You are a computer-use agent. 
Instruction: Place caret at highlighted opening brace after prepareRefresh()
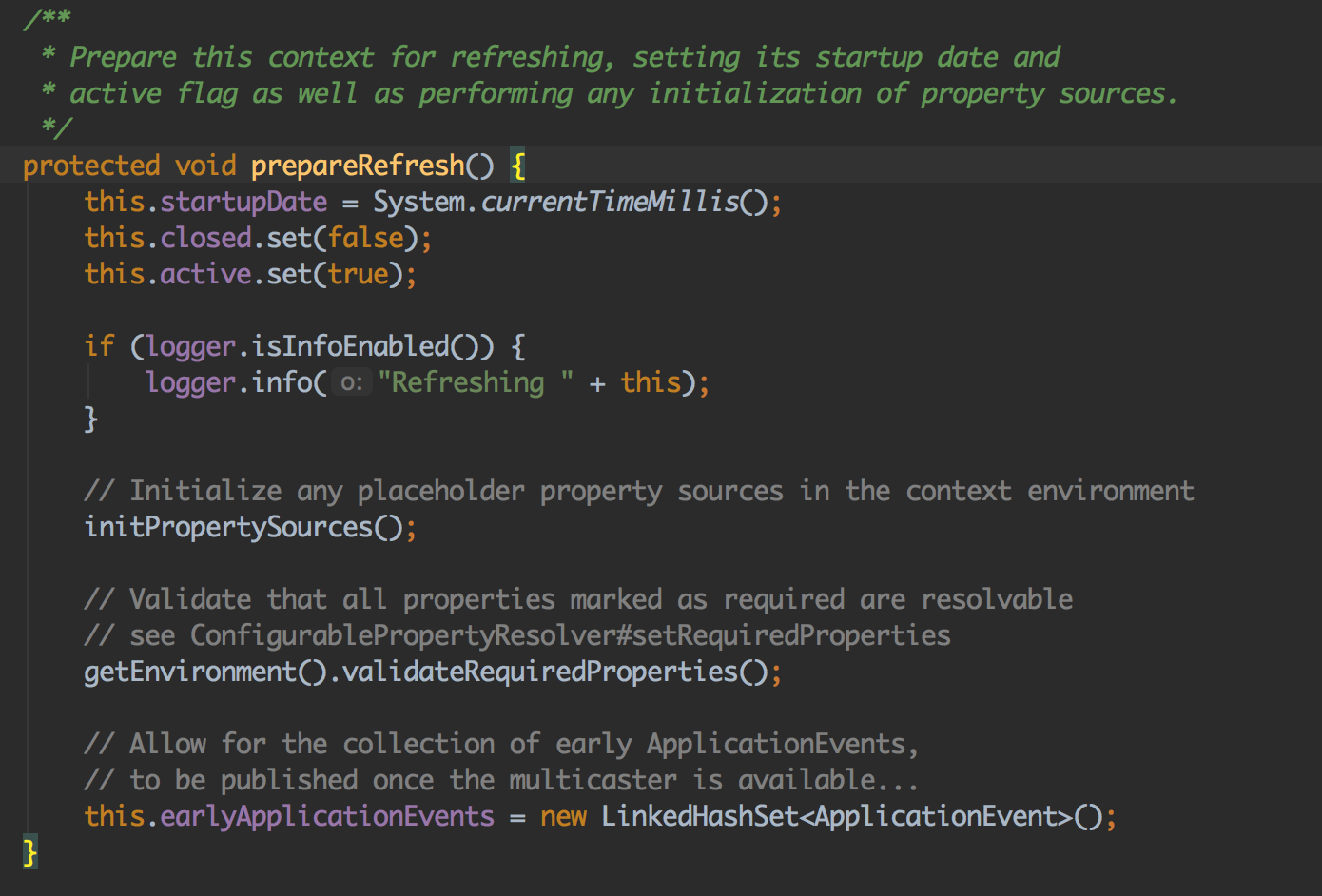click(517, 166)
